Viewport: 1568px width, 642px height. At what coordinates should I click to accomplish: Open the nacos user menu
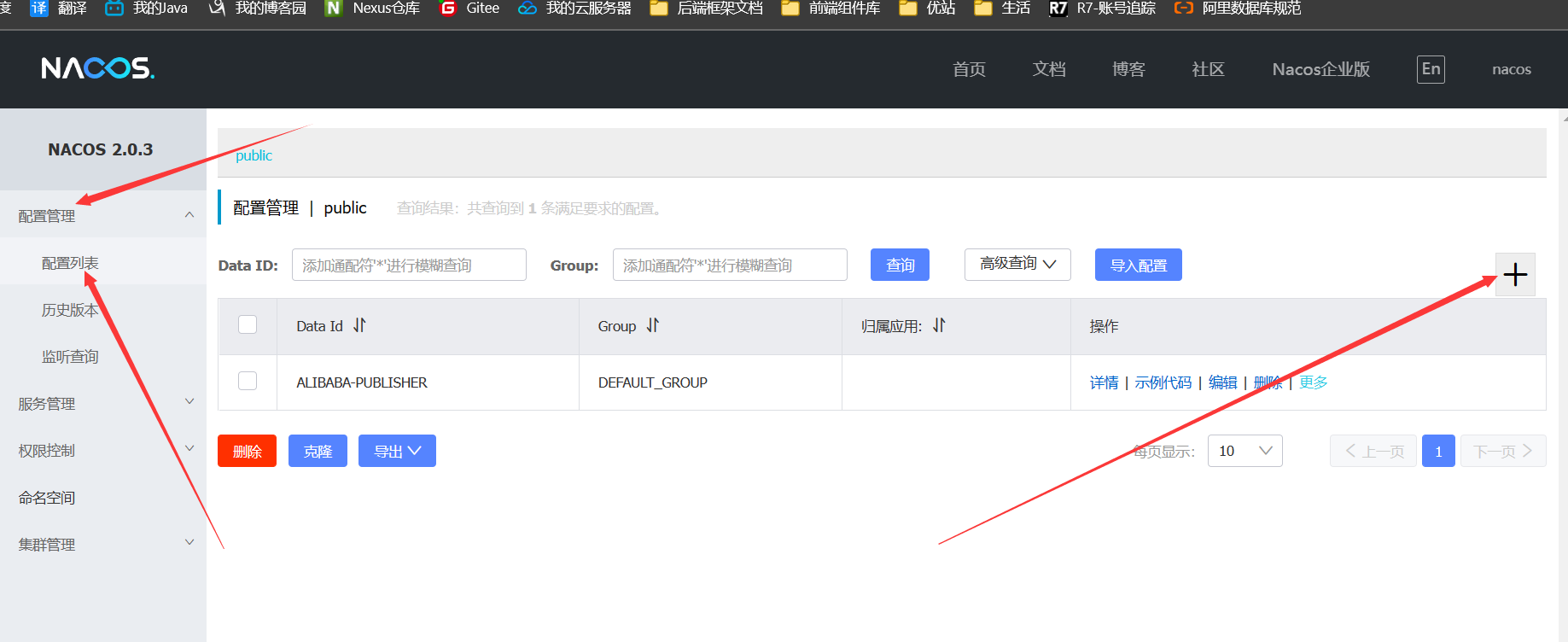coord(1512,69)
